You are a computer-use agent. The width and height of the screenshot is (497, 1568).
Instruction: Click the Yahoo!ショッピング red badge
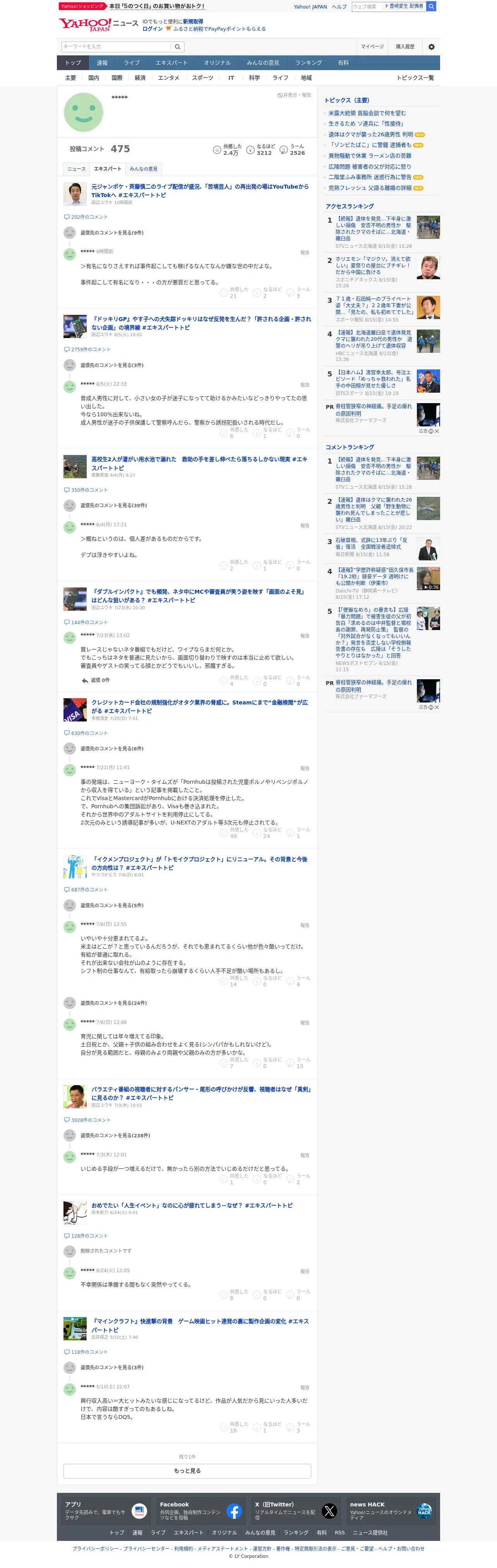(x=82, y=6)
